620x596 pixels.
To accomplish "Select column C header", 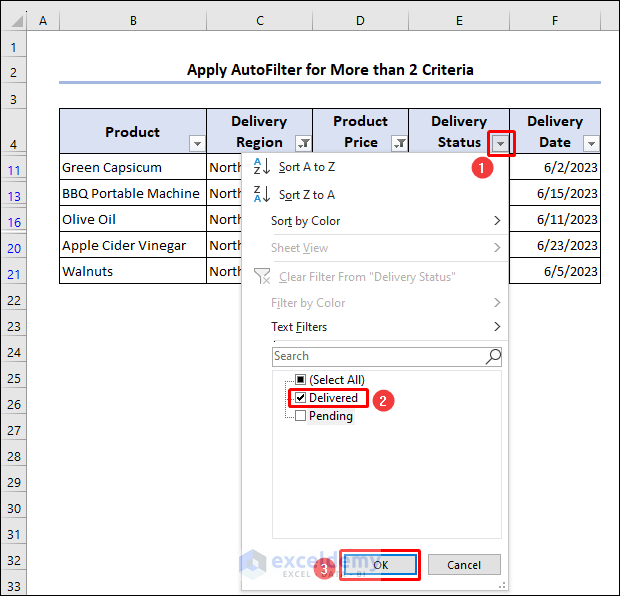I will pos(259,21).
